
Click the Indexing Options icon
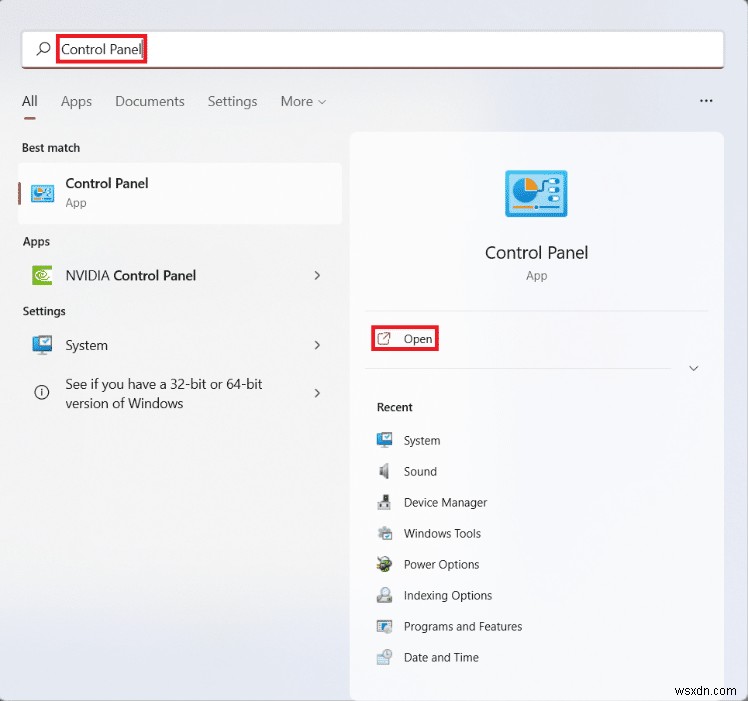tap(384, 595)
